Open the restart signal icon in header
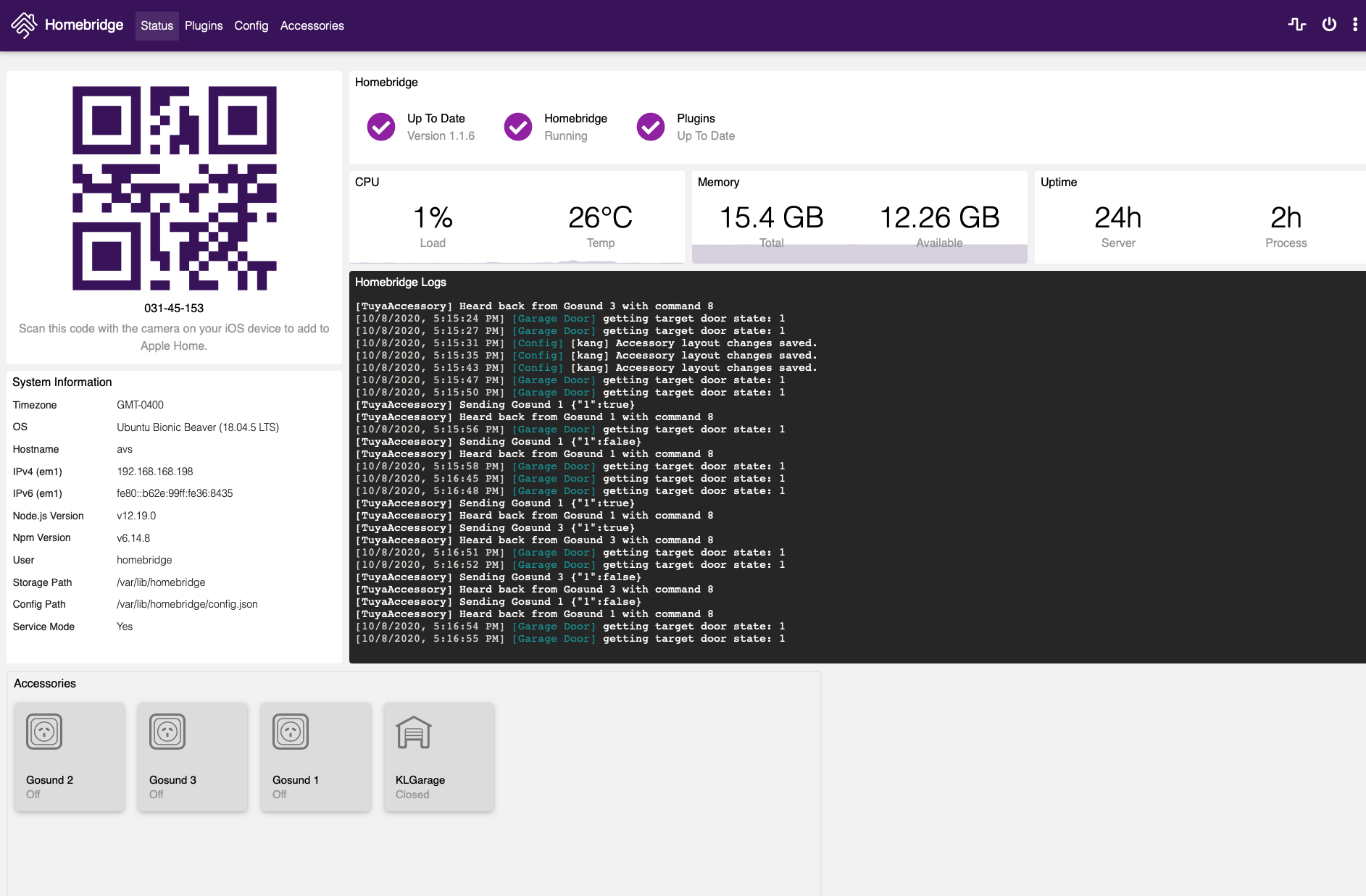 click(x=1296, y=25)
